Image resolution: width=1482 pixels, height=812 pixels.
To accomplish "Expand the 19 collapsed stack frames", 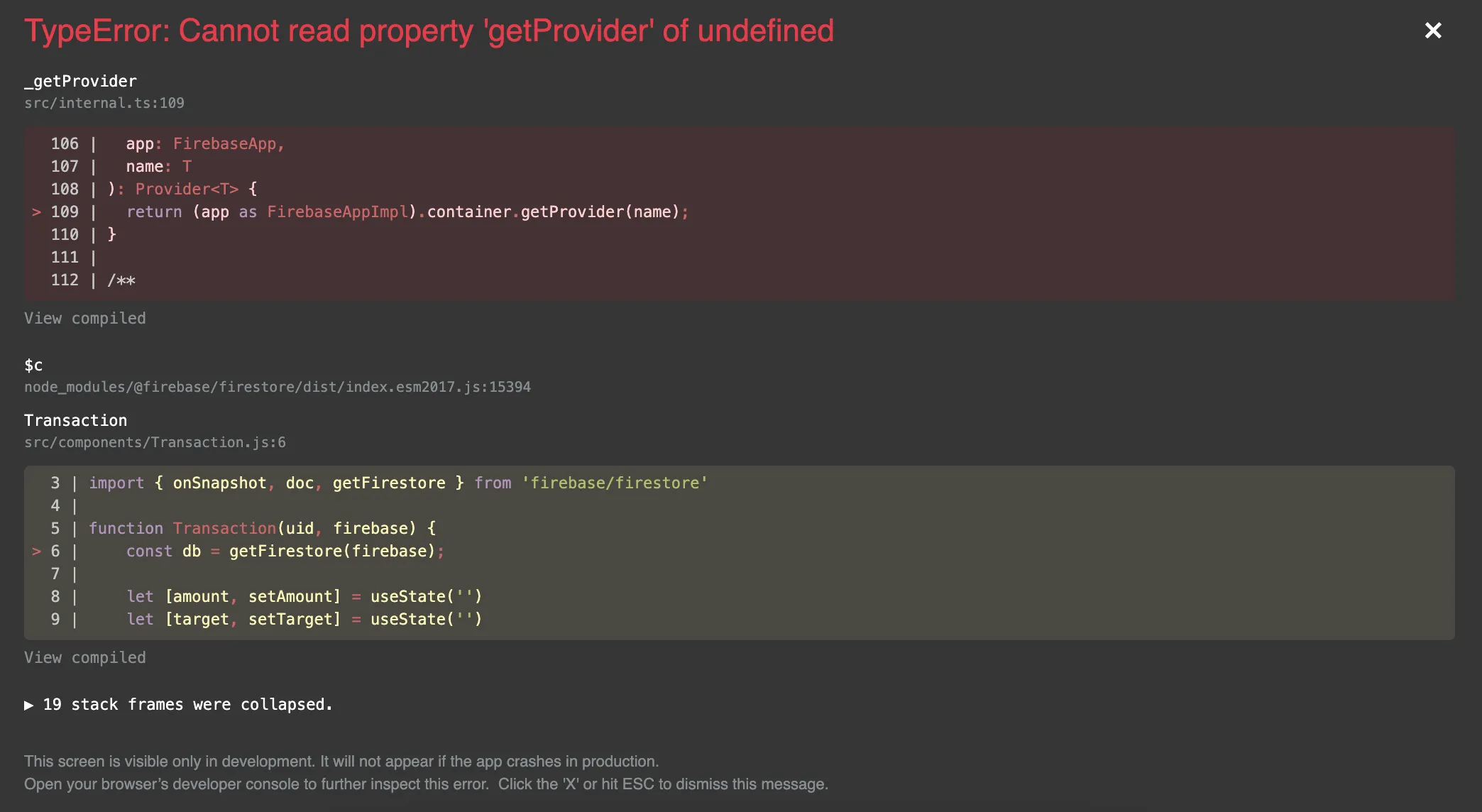I will pos(177,704).
